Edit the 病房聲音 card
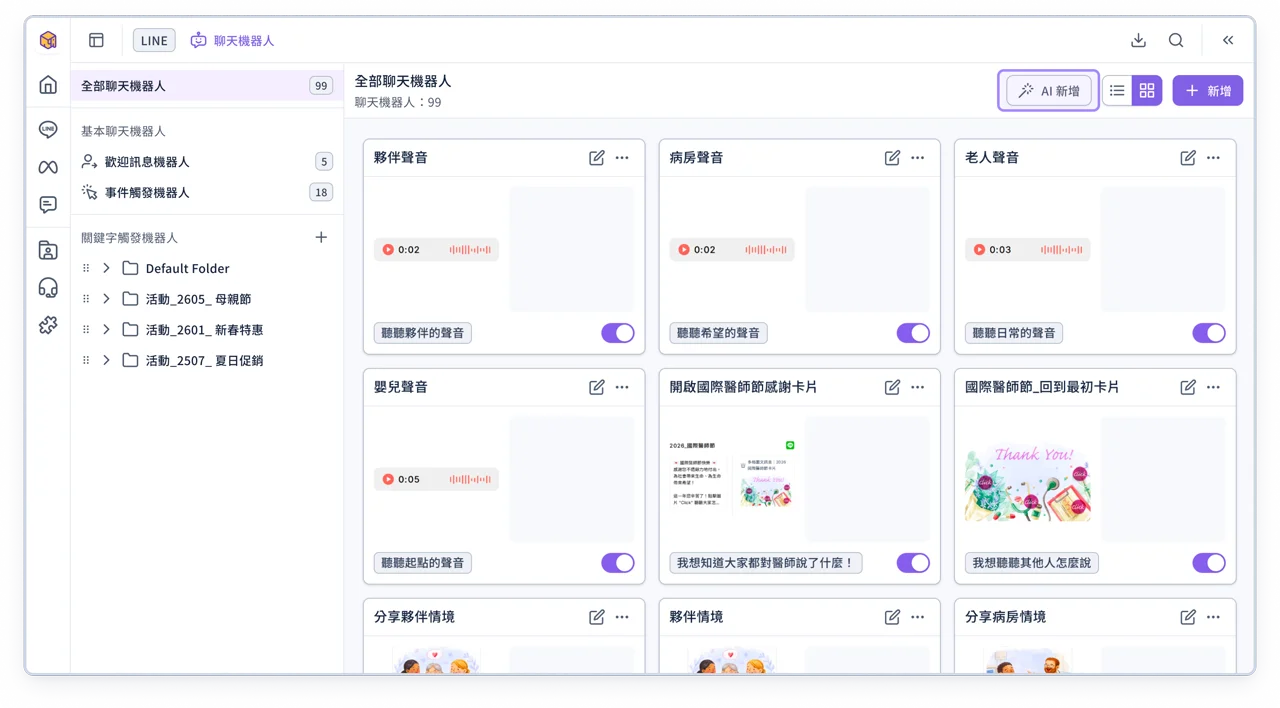This screenshot has width=1280, height=708. (892, 158)
